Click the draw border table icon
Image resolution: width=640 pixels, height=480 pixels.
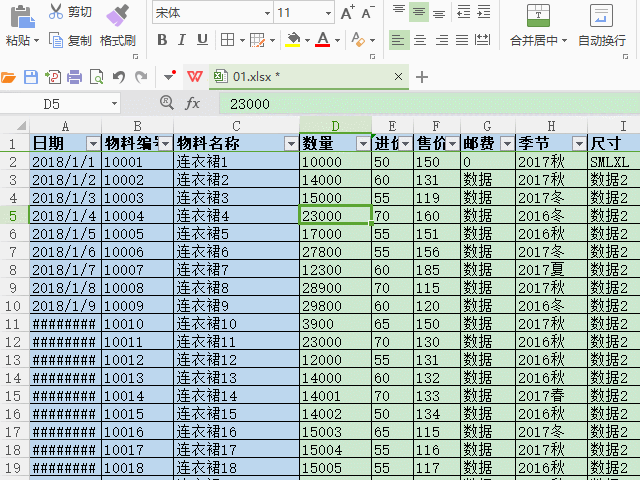258,40
